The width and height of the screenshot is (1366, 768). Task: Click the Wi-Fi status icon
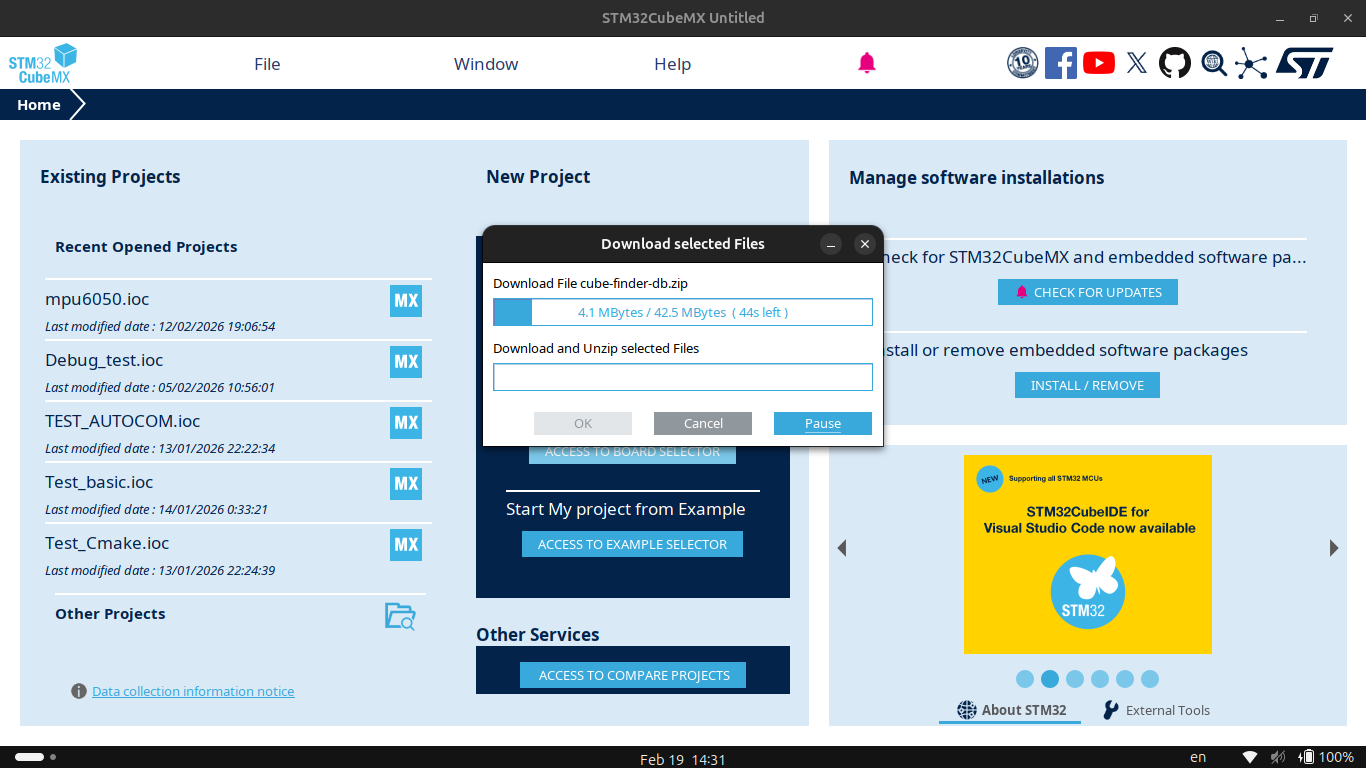point(1250,757)
